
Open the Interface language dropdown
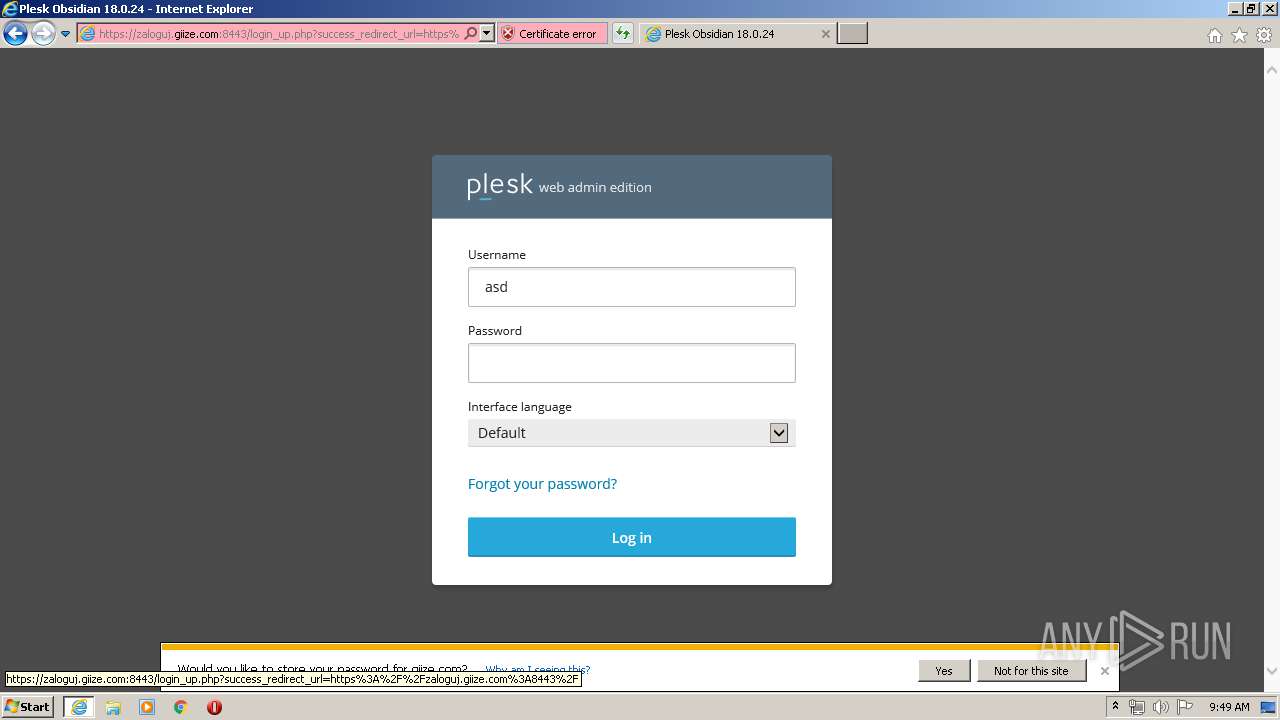[x=631, y=433]
